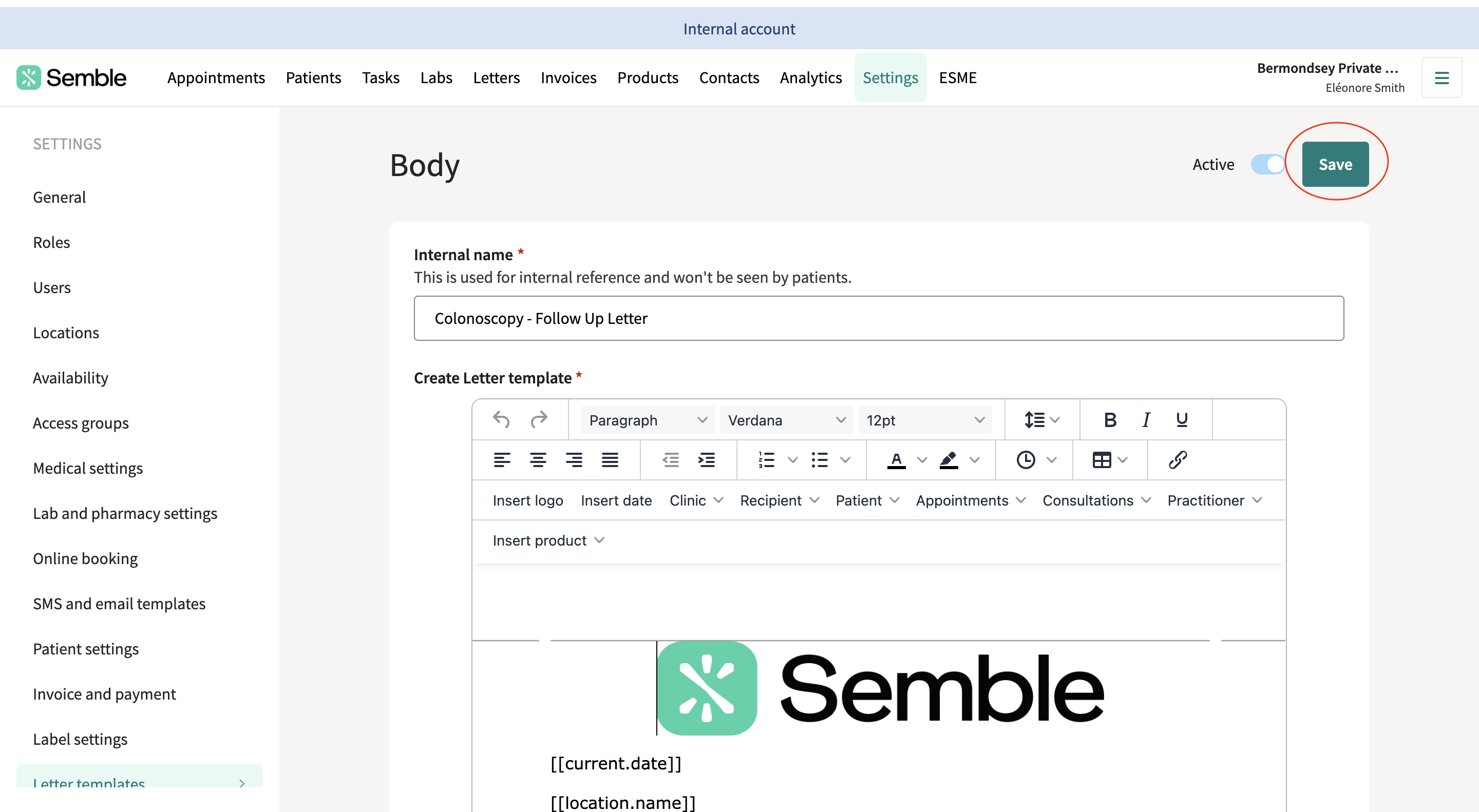Select Users in settings sidebar
1479x812 pixels.
(x=52, y=287)
